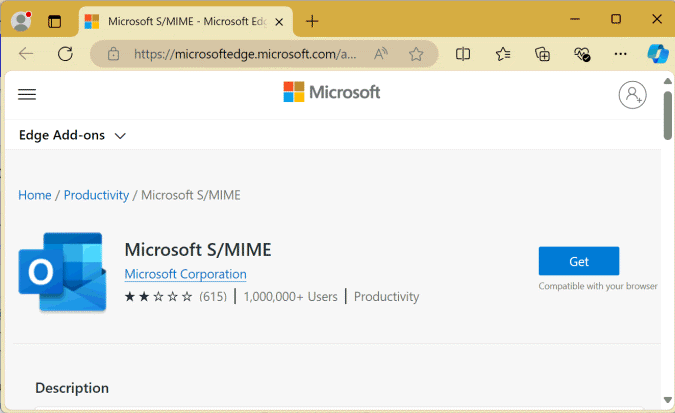
Task: Open the browser profile avatar
Action: 21,21
